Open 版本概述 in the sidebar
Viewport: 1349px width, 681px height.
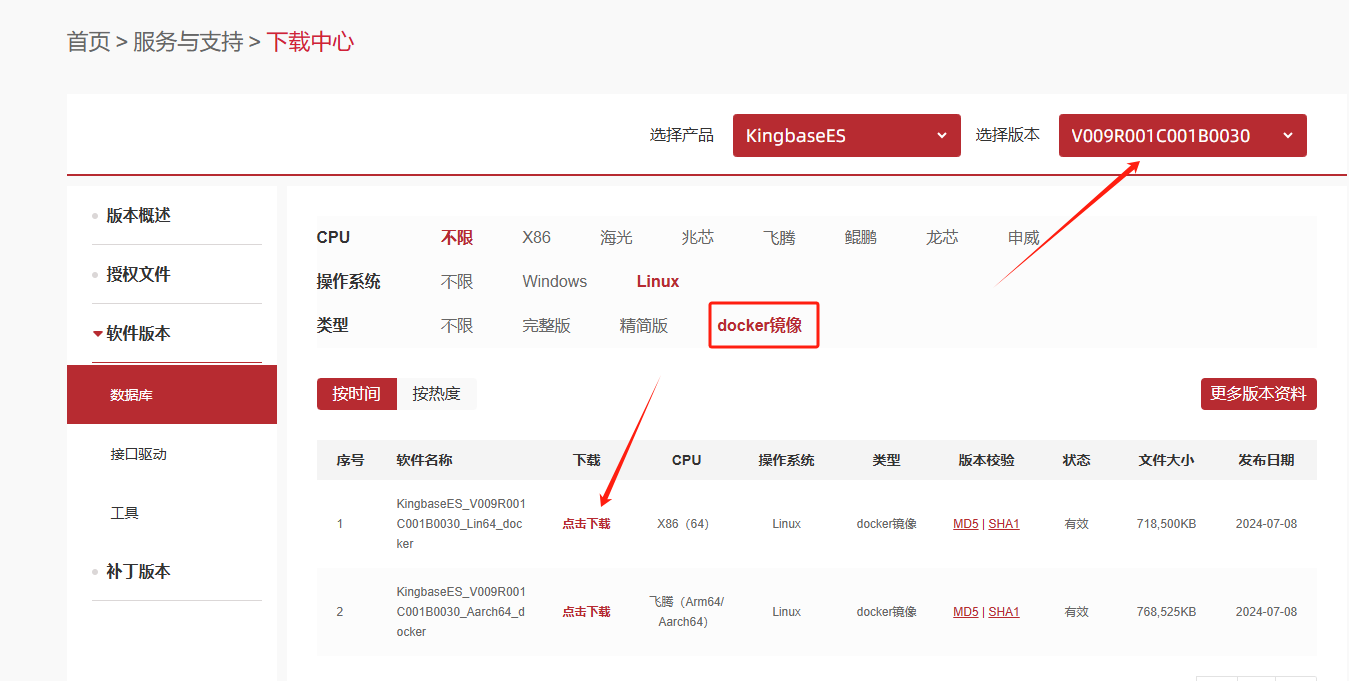[138, 216]
